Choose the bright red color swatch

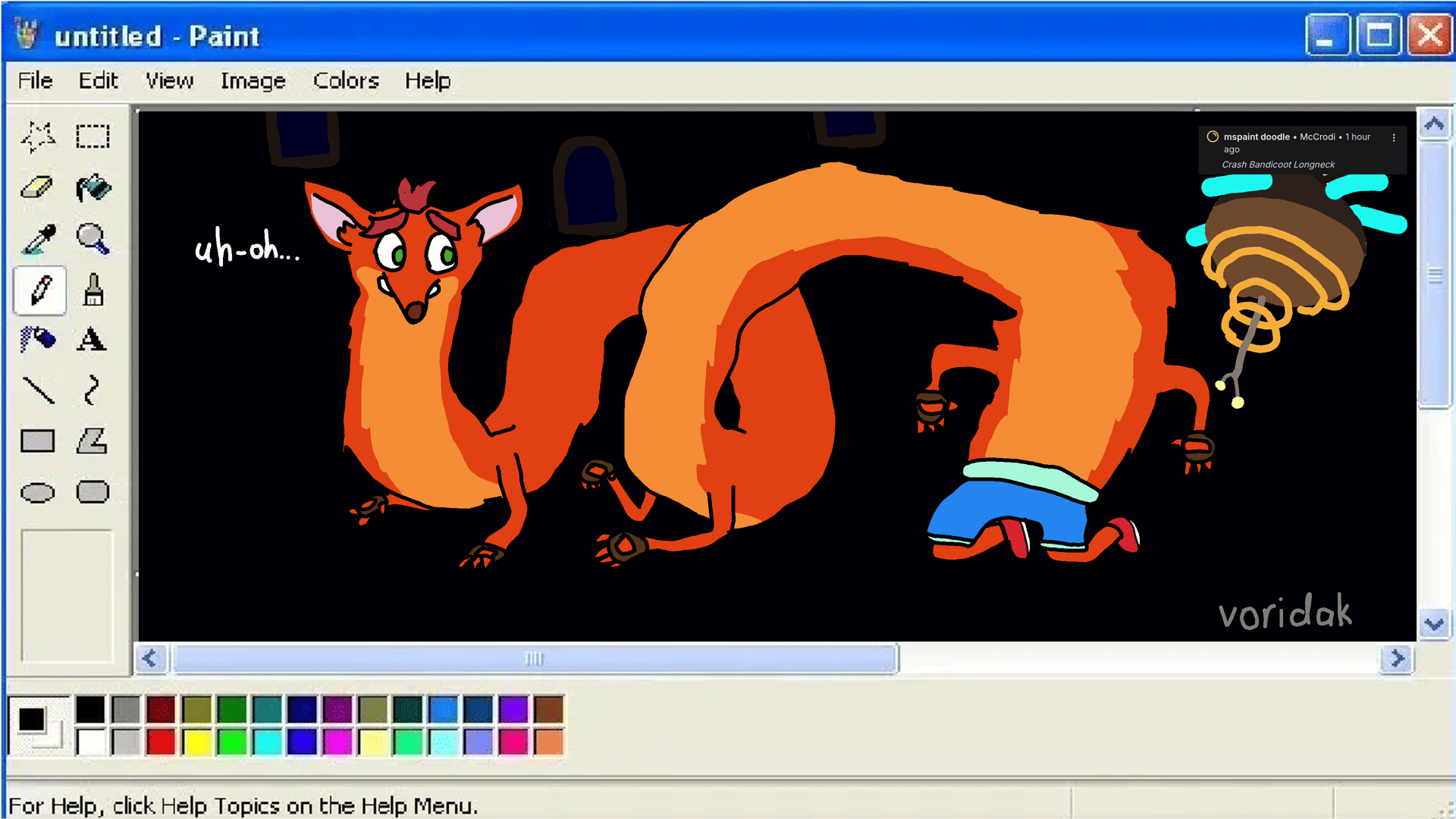[x=161, y=742]
